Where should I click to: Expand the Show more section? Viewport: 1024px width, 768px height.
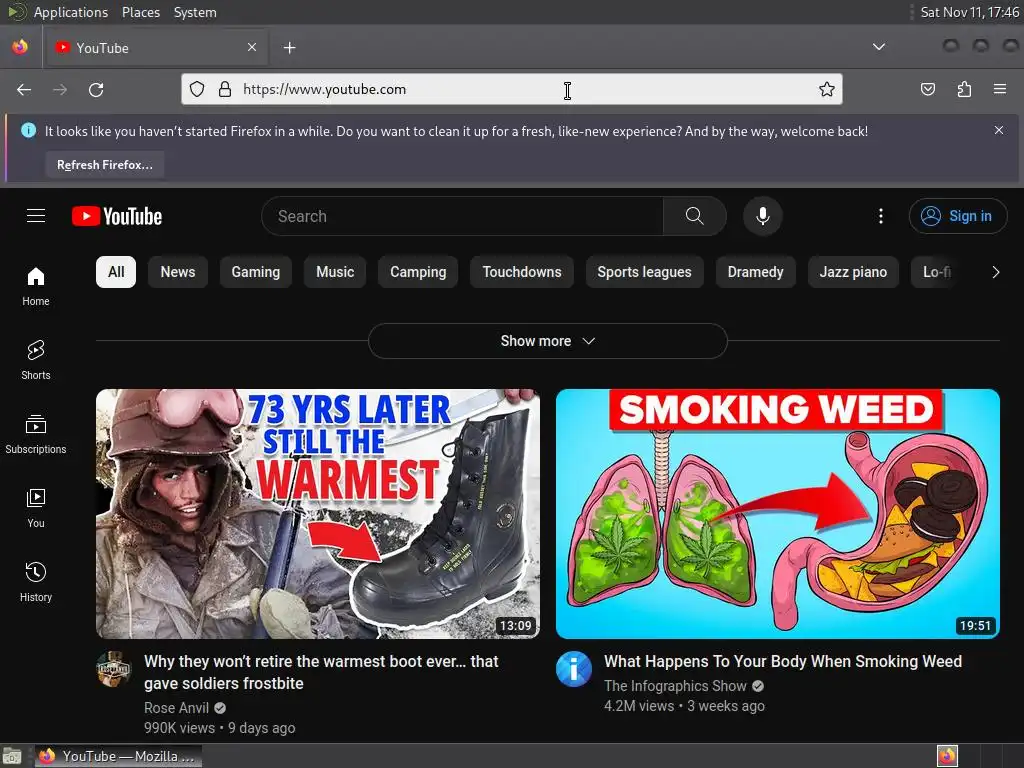[547, 341]
